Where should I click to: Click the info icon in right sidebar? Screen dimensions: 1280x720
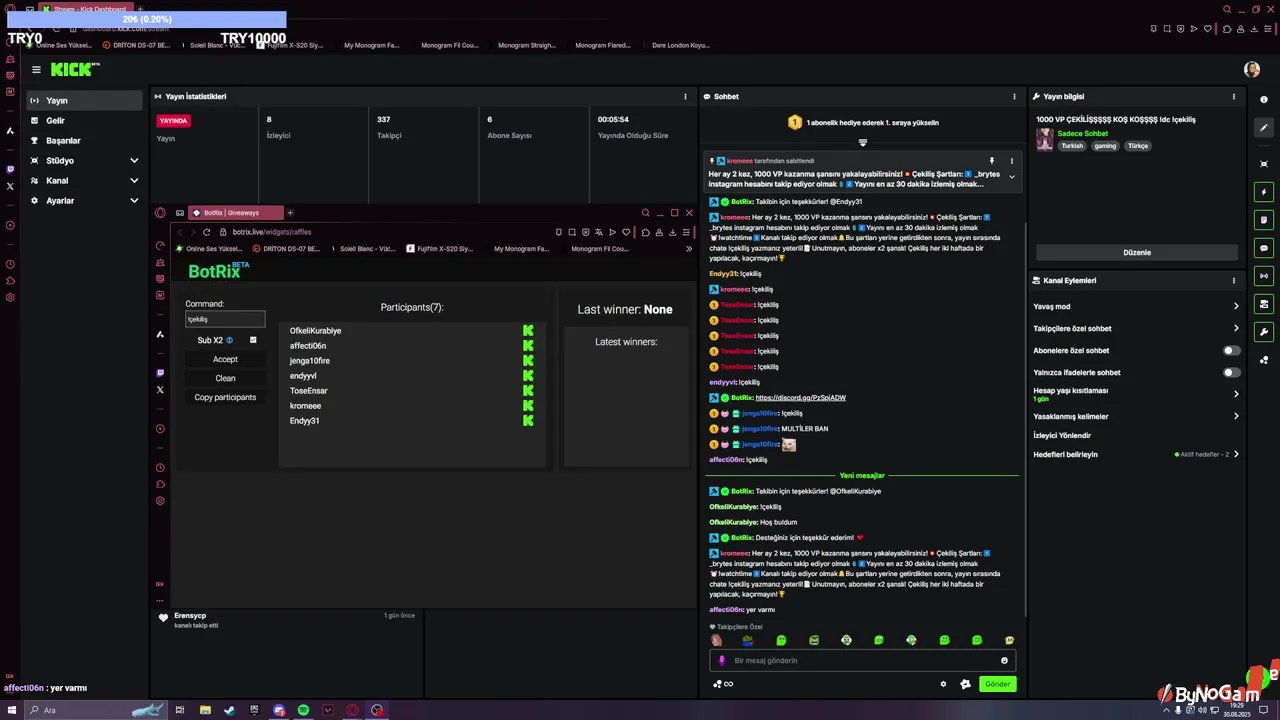point(1264,99)
